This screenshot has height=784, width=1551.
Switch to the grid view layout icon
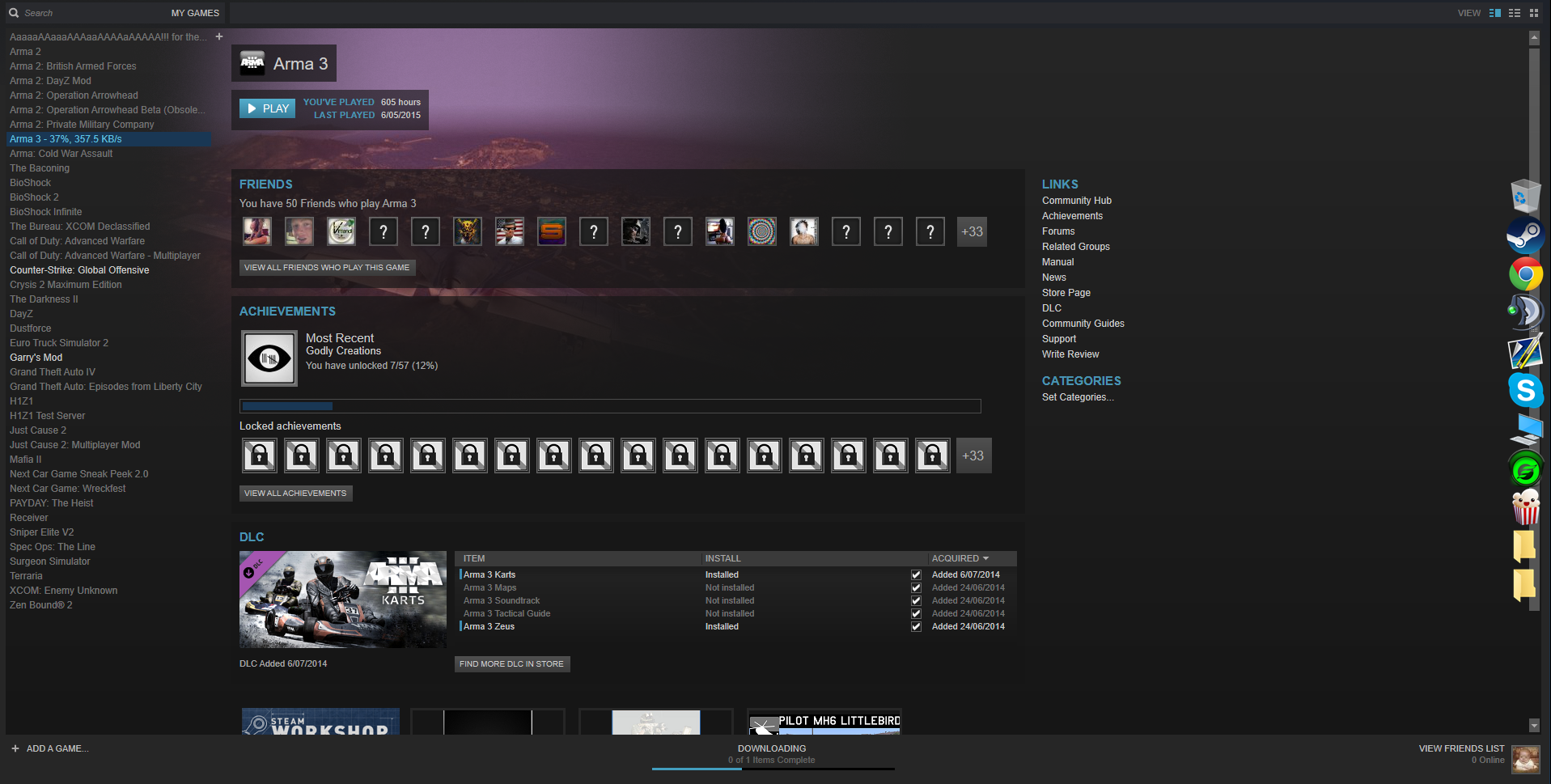coord(1534,13)
